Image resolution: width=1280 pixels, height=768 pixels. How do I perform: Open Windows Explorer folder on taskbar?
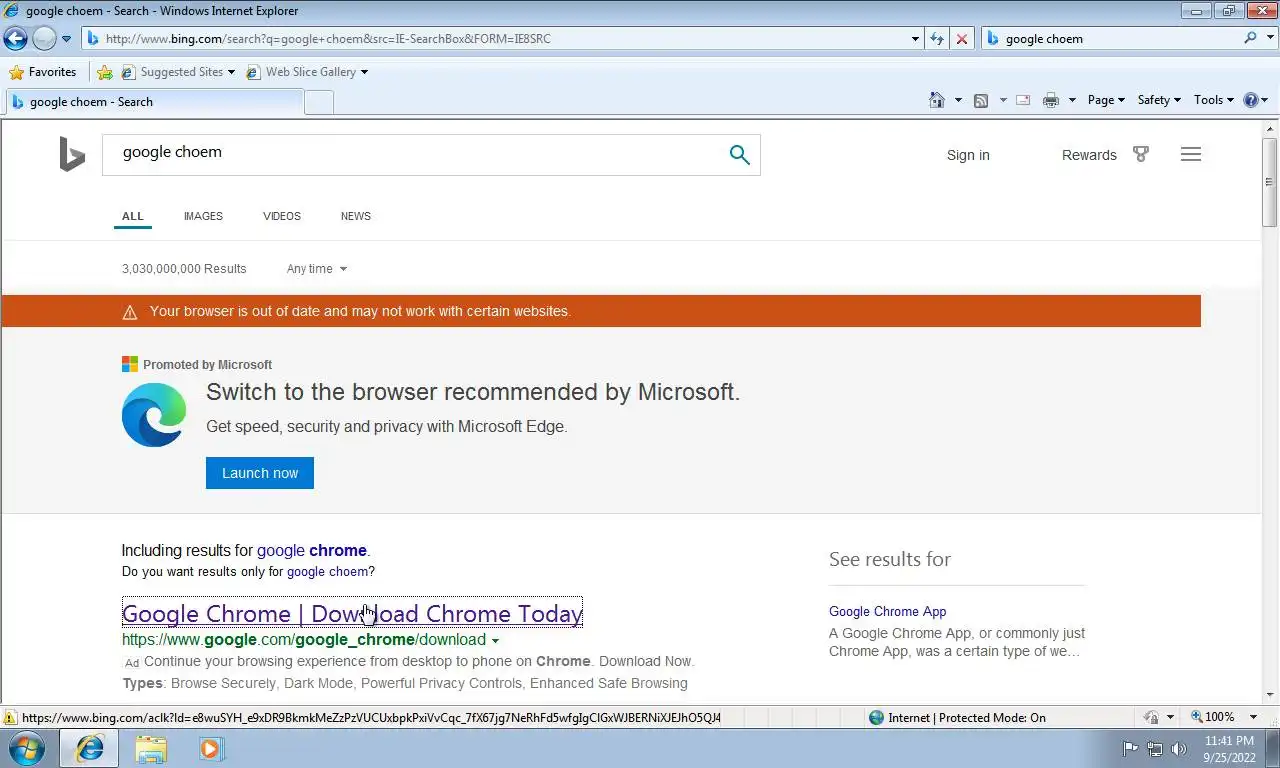(151, 748)
